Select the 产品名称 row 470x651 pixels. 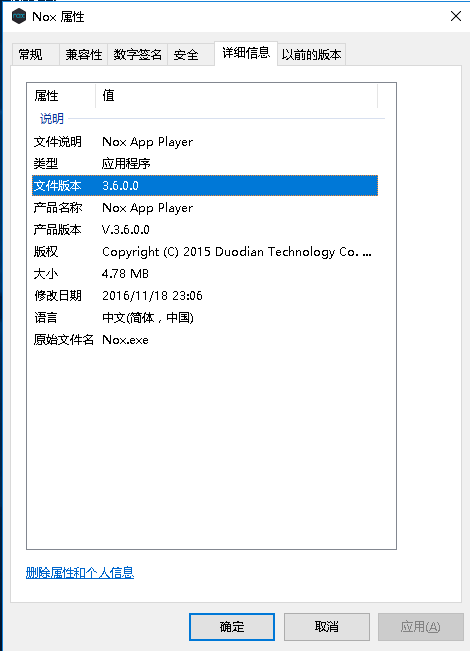(x=205, y=208)
